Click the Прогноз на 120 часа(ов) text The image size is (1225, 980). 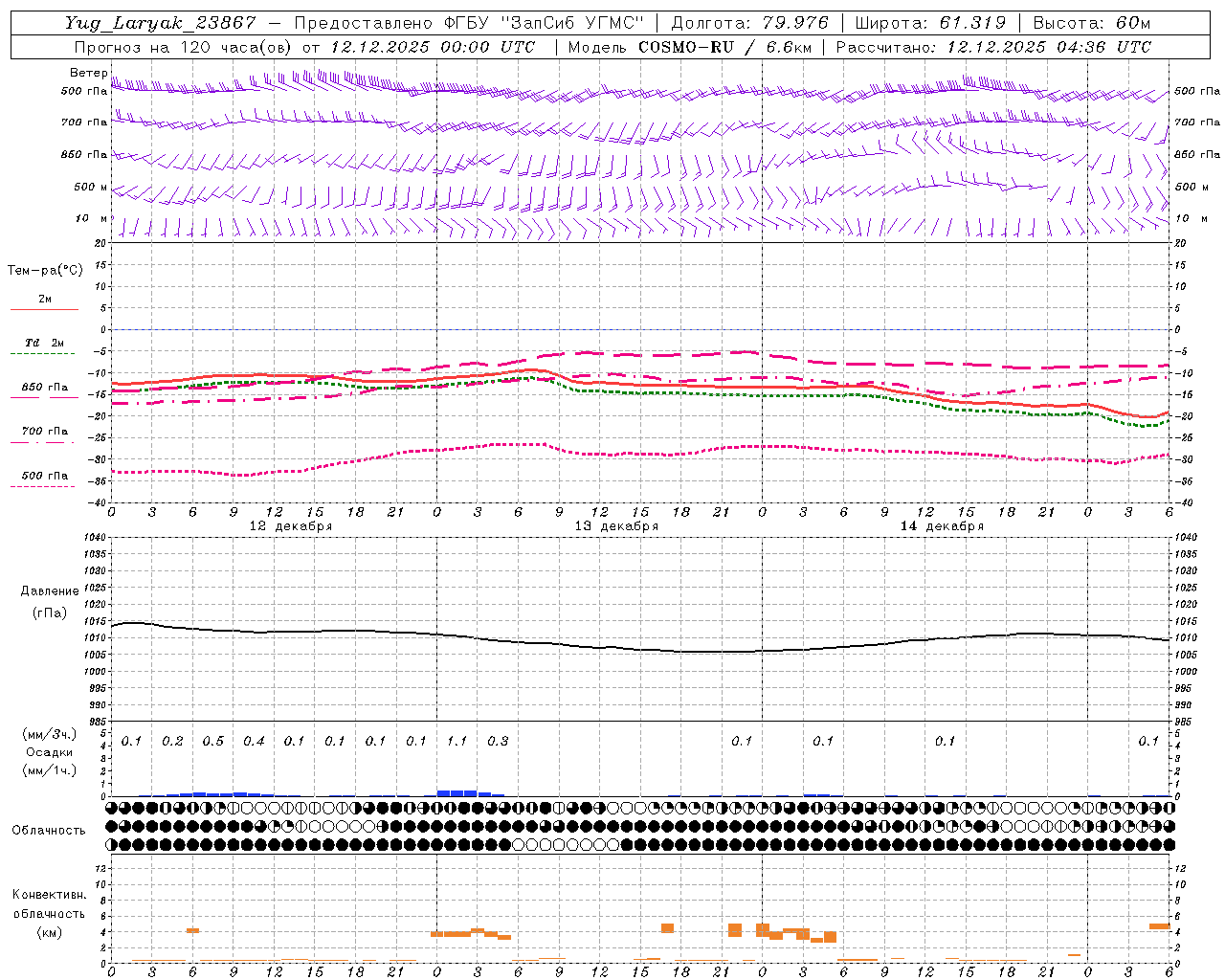click(x=184, y=47)
